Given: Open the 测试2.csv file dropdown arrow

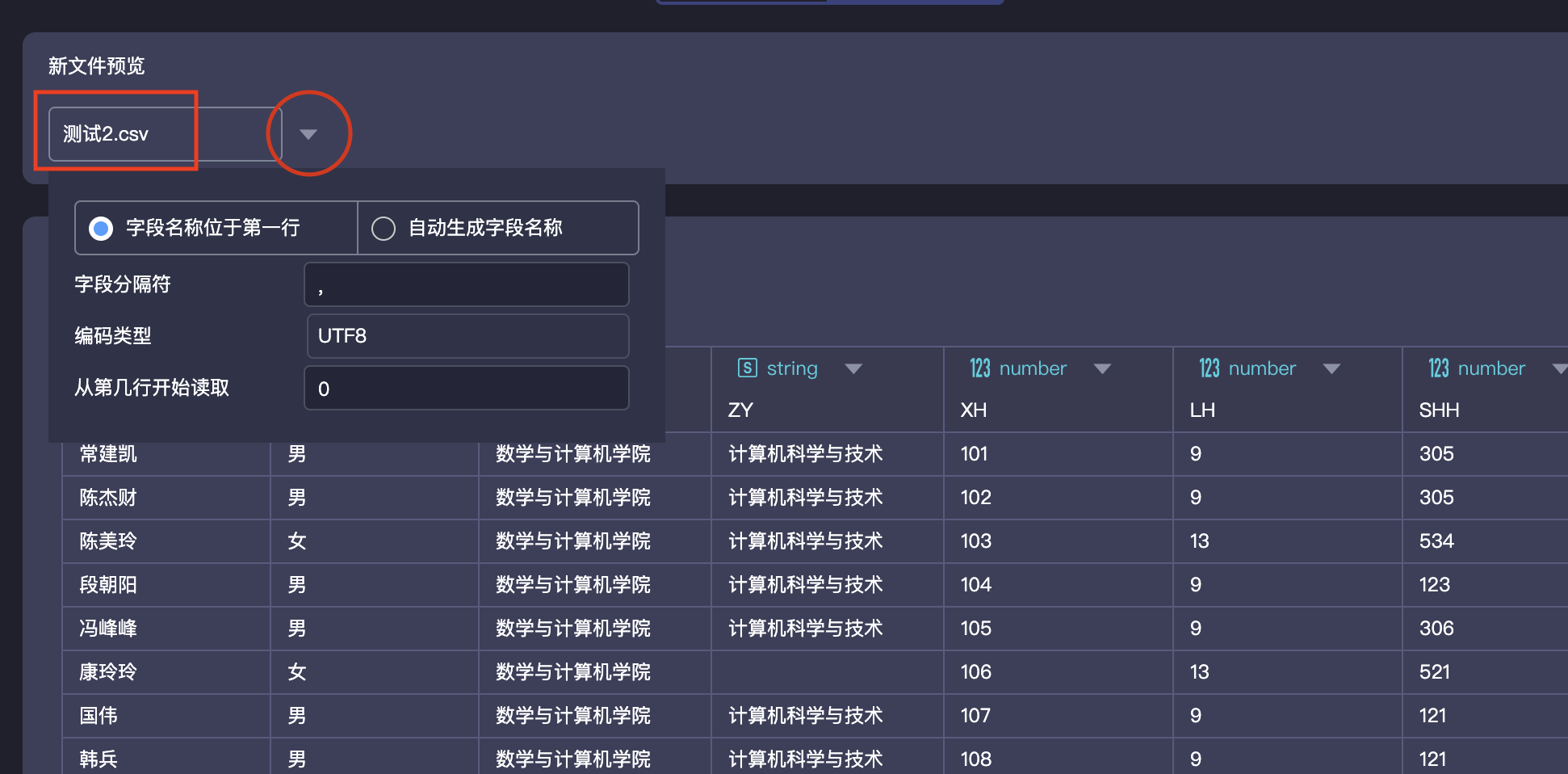Looking at the screenshot, I should coord(308,134).
